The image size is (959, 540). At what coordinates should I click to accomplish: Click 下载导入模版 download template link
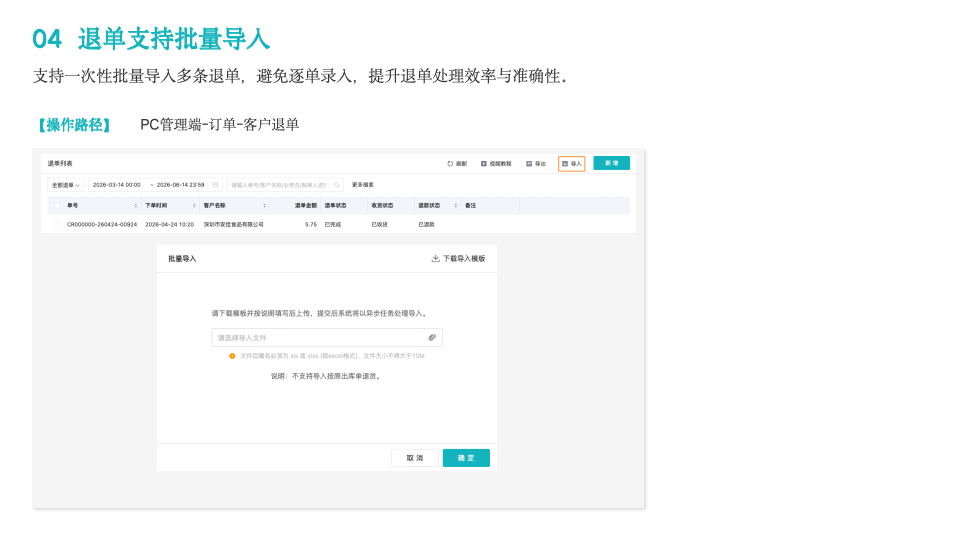point(458,259)
